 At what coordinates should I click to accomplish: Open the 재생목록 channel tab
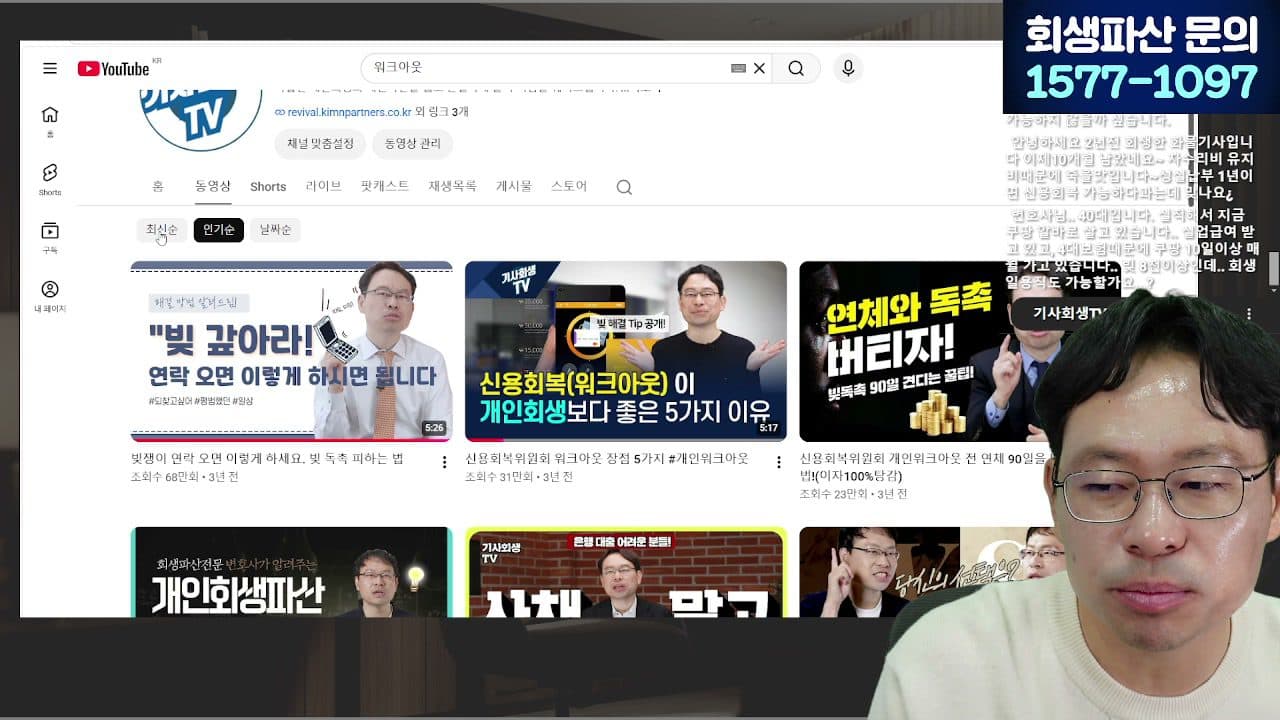(452, 186)
